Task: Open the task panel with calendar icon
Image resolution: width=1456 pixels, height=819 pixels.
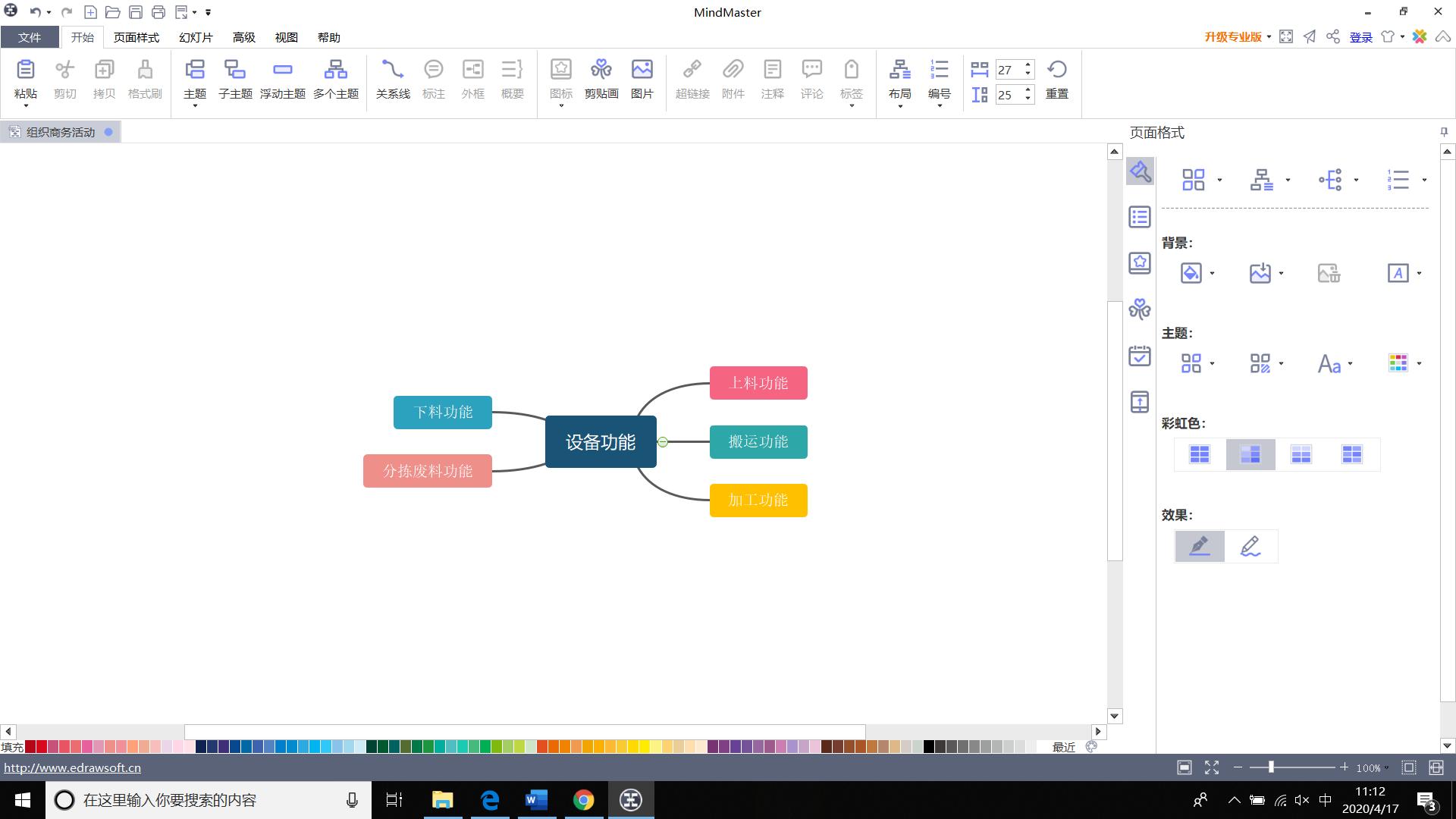Action: 1139,356
